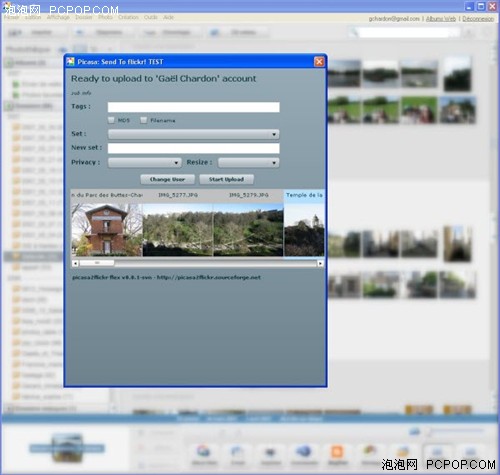Select the red brick house thumbnail
The image size is (500, 475).
[107, 230]
